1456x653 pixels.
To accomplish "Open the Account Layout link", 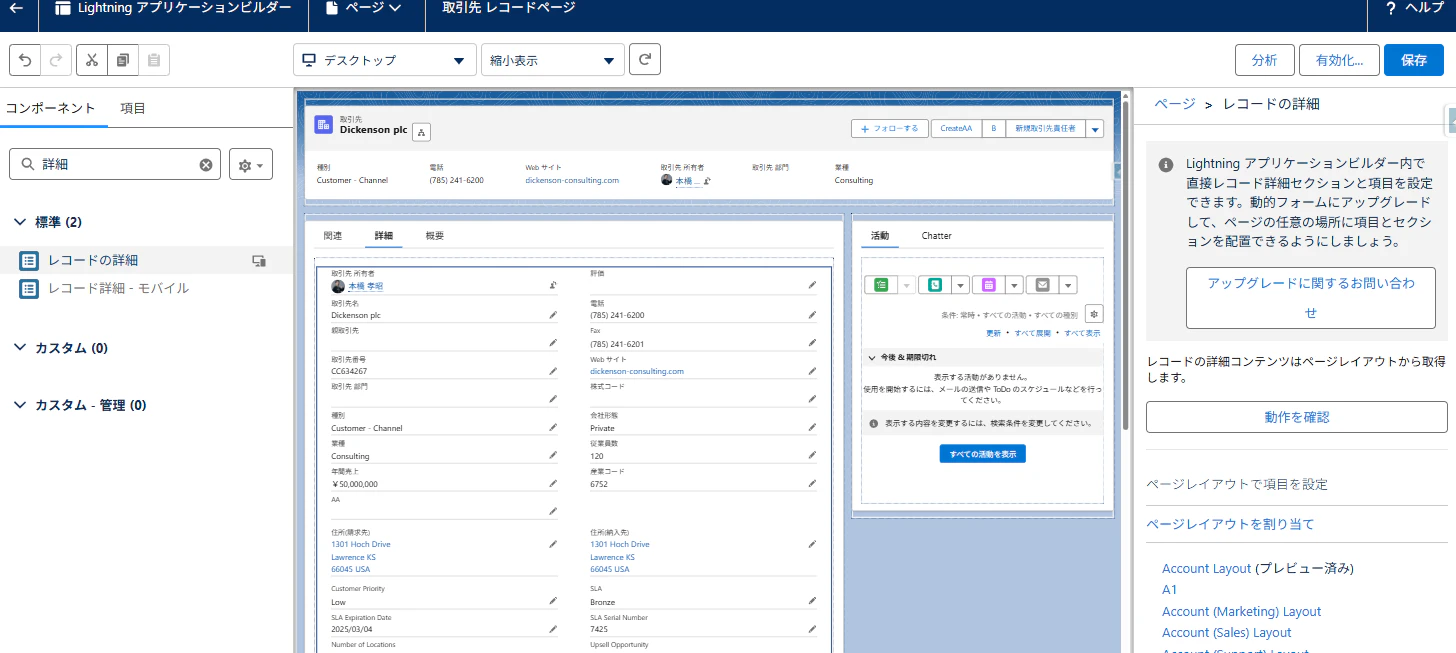I will pos(1206,568).
